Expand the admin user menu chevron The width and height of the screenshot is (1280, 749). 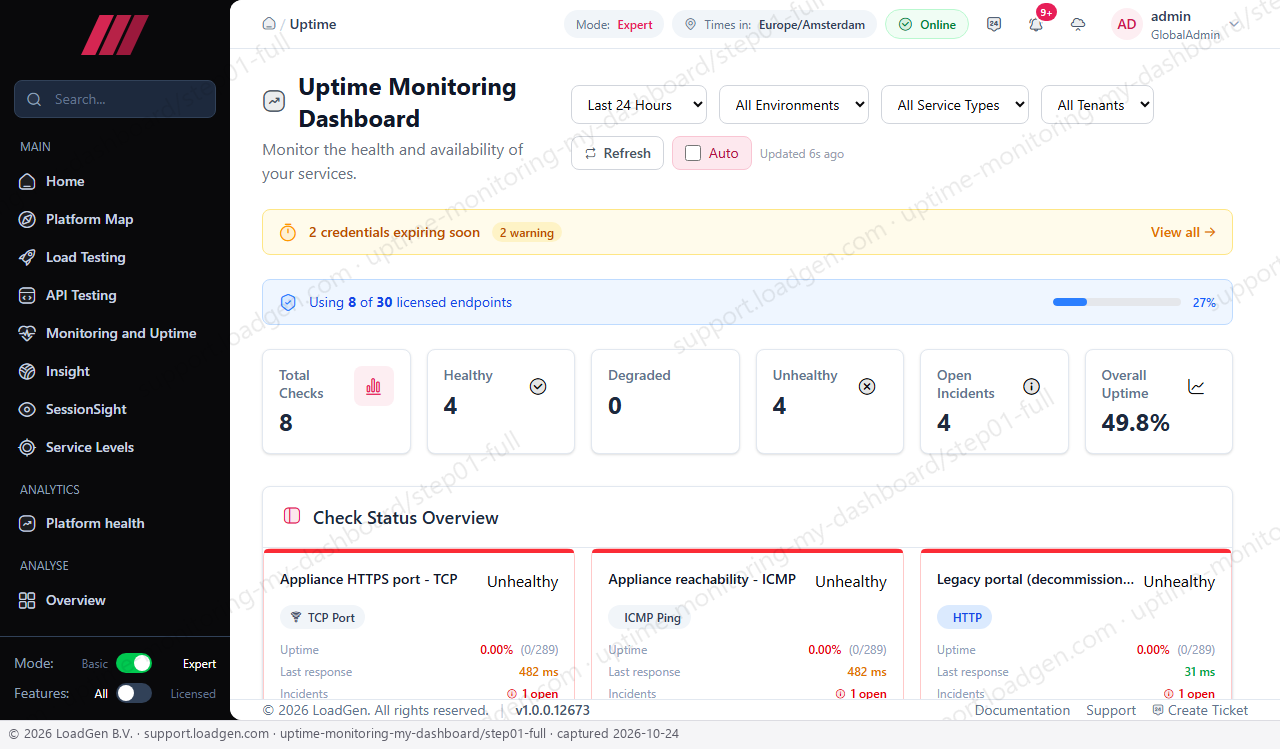pyautogui.click(x=1234, y=25)
